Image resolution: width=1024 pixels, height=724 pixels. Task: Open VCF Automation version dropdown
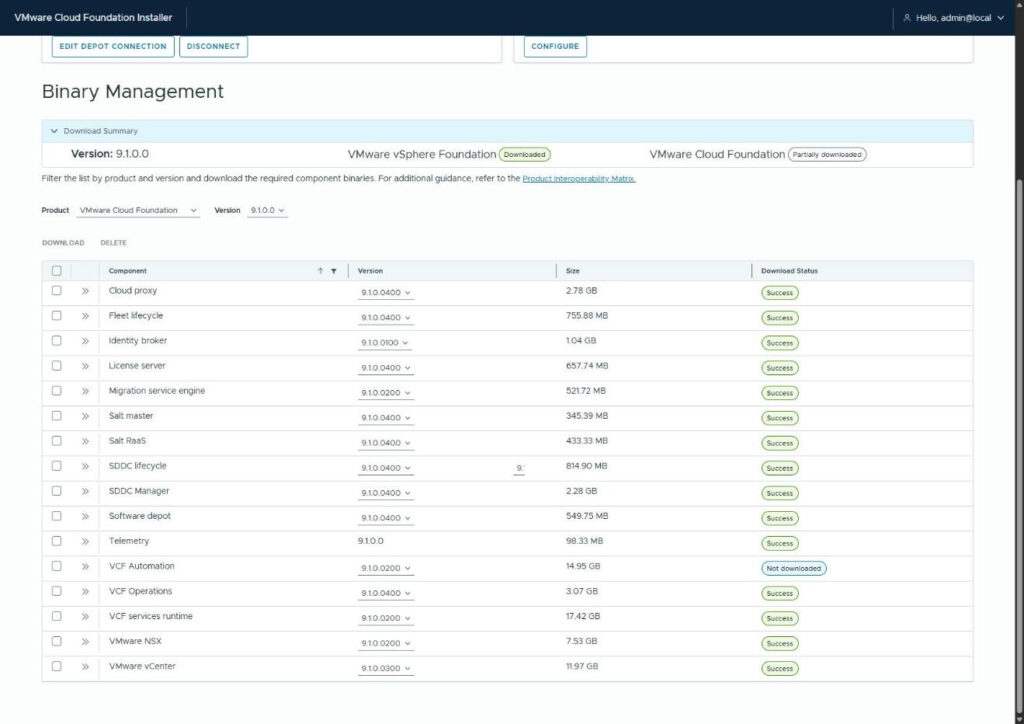pyautogui.click(x=385, y=568)
